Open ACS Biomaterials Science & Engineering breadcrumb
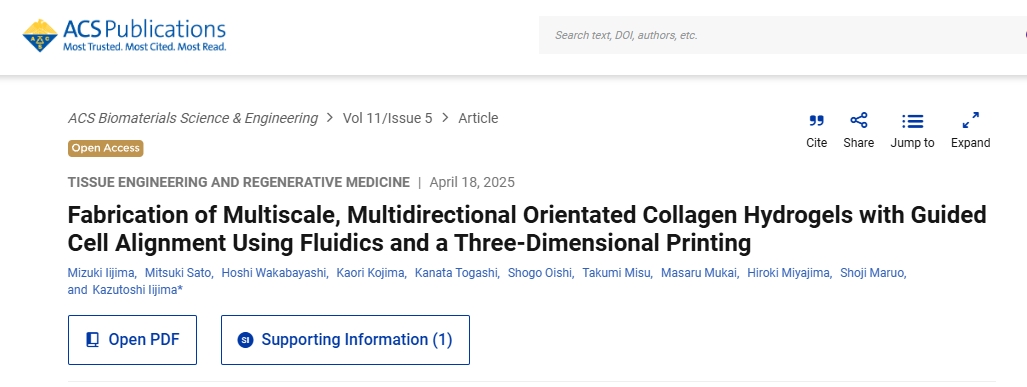 193,118
